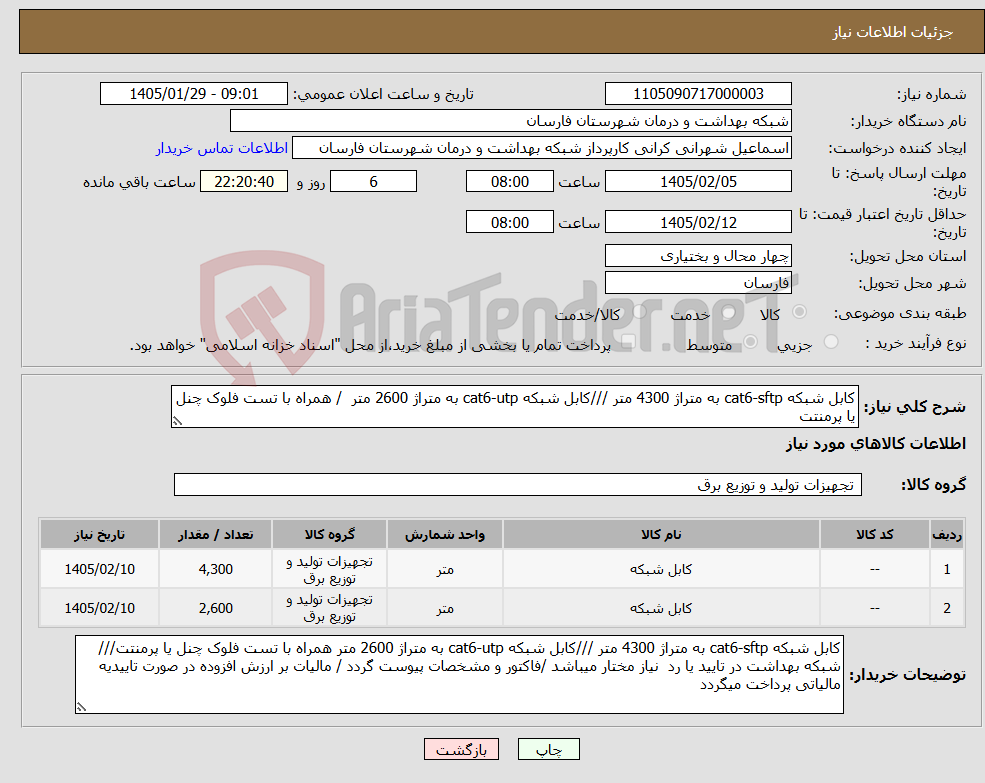Open the اطلاعات تماس خریدار link
Image resolution: width=985 pixels, height=783 pixels.
(x=222, y=148)
